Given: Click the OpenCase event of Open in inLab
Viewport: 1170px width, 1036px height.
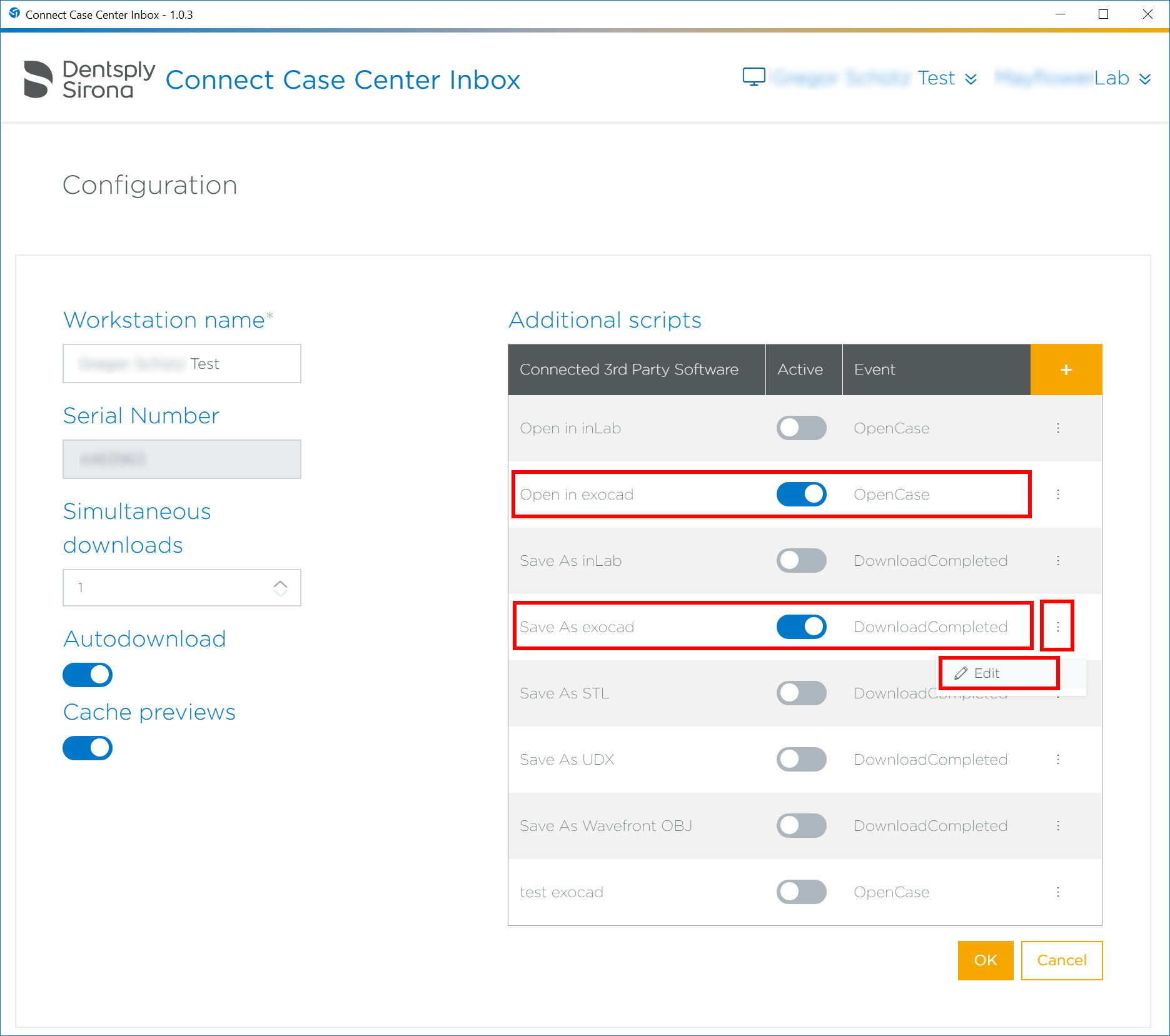Looking at the screenshot, I should click(892, 428).
